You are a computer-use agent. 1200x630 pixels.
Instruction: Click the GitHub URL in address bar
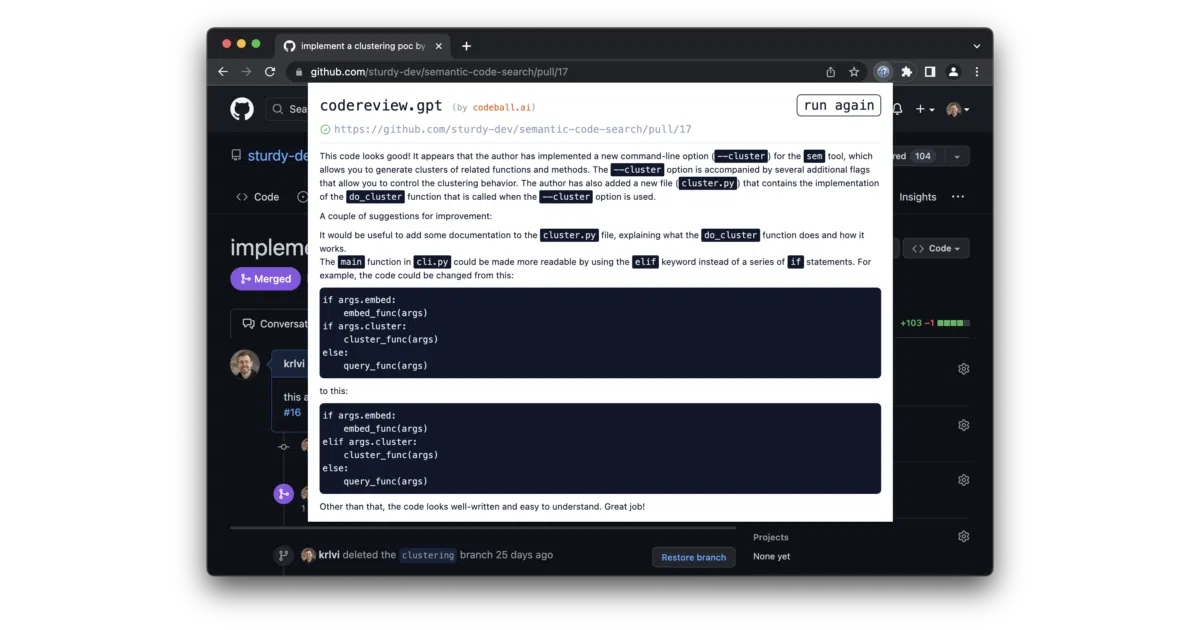point(439,72)
